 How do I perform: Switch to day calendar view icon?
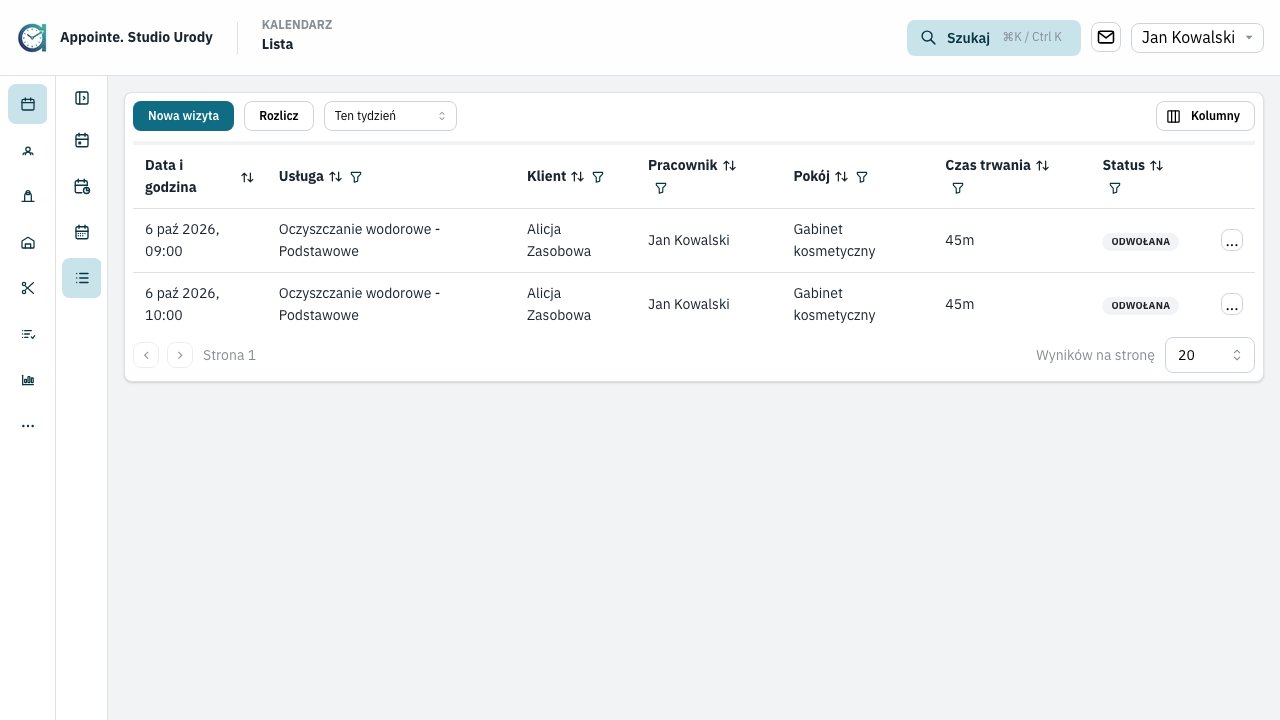(82, 141)
